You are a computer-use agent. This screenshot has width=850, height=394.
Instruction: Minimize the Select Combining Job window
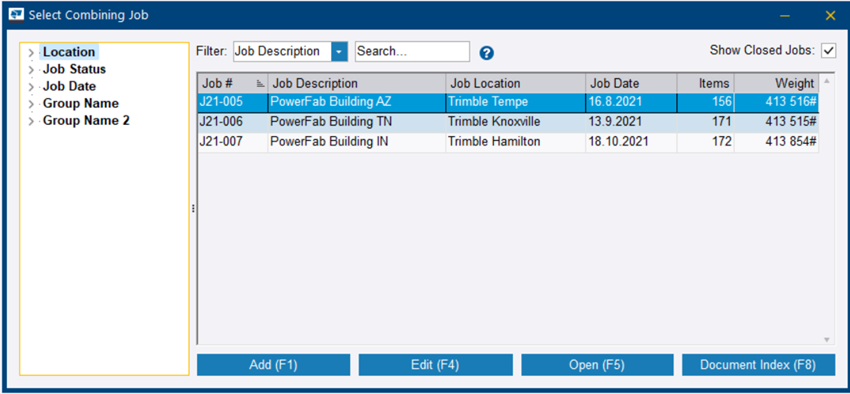(784, 16)
